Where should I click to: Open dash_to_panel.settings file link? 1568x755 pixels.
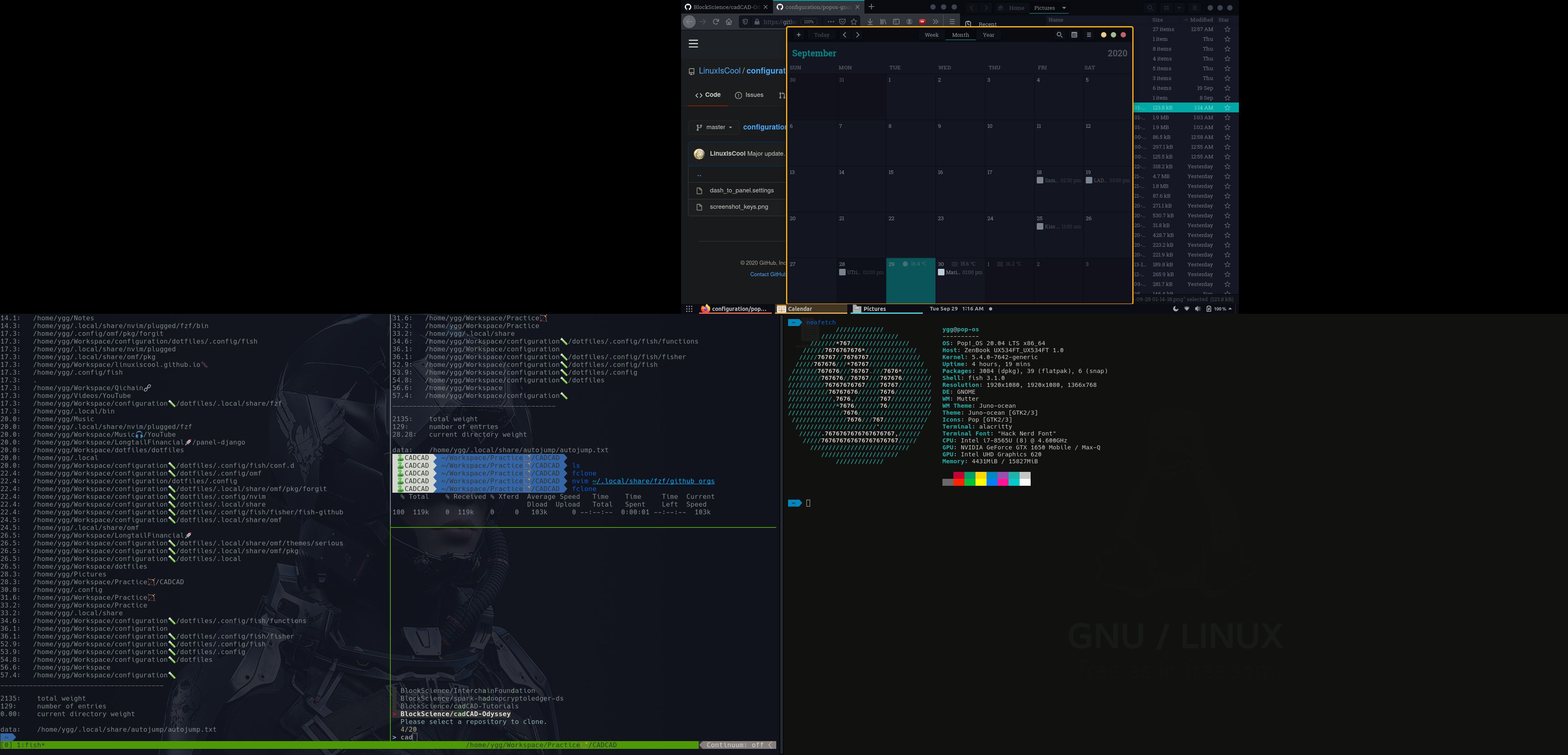pos(742,190)
